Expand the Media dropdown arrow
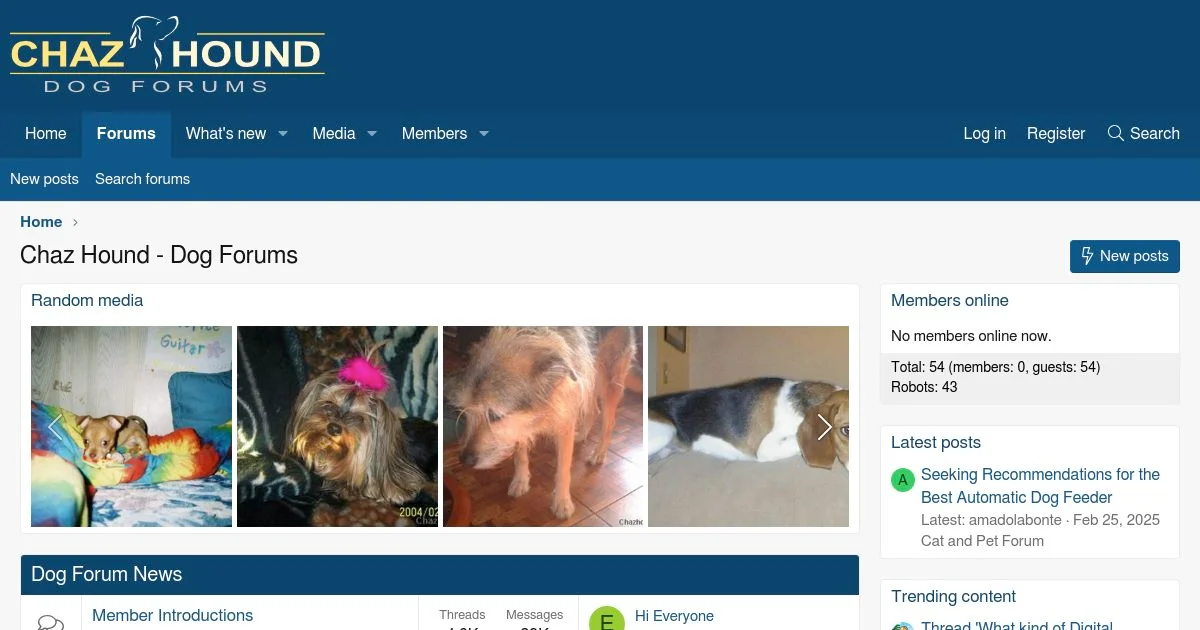 pos(371,134)
